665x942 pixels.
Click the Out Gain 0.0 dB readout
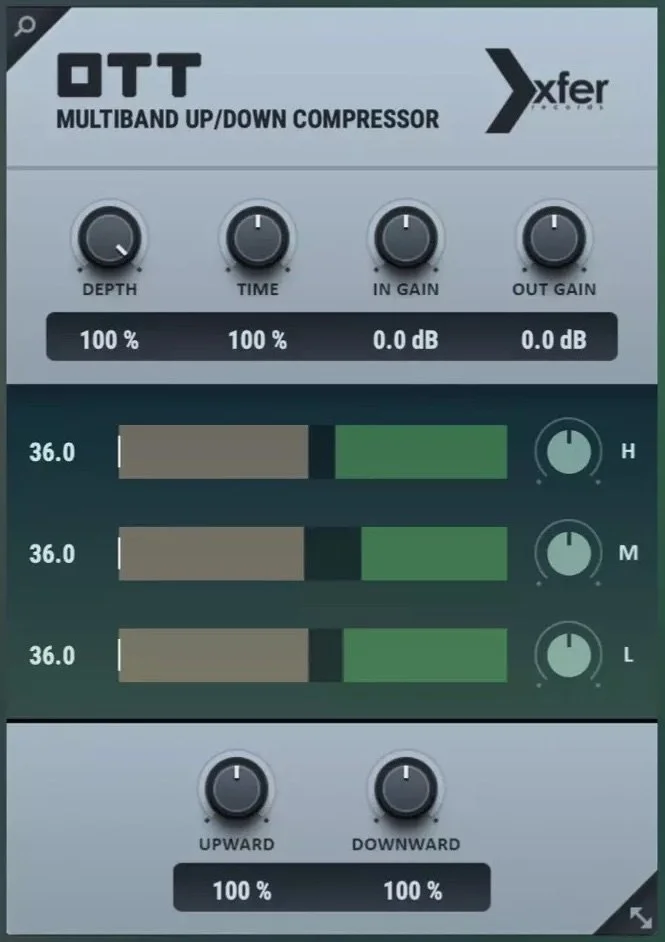click(553, 340)
